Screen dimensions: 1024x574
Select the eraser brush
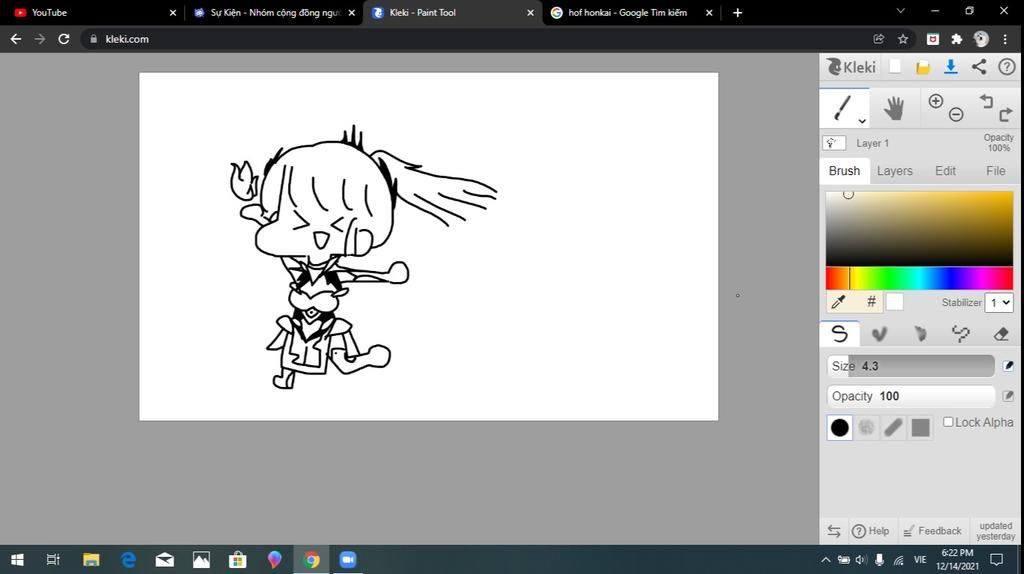pyautogui.click(x=1001, y=334)
